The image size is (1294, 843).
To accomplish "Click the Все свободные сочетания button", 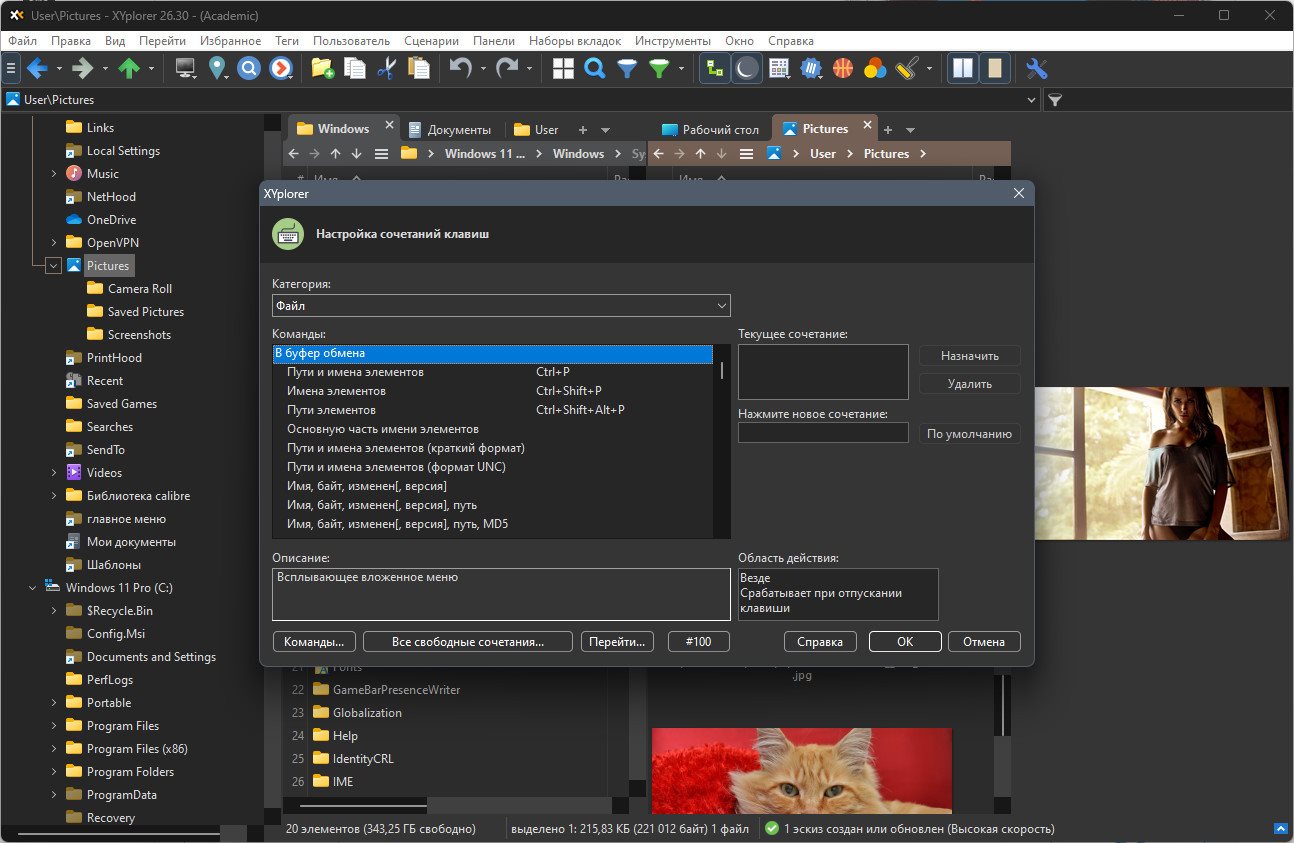I will click(x=468, y=642).
